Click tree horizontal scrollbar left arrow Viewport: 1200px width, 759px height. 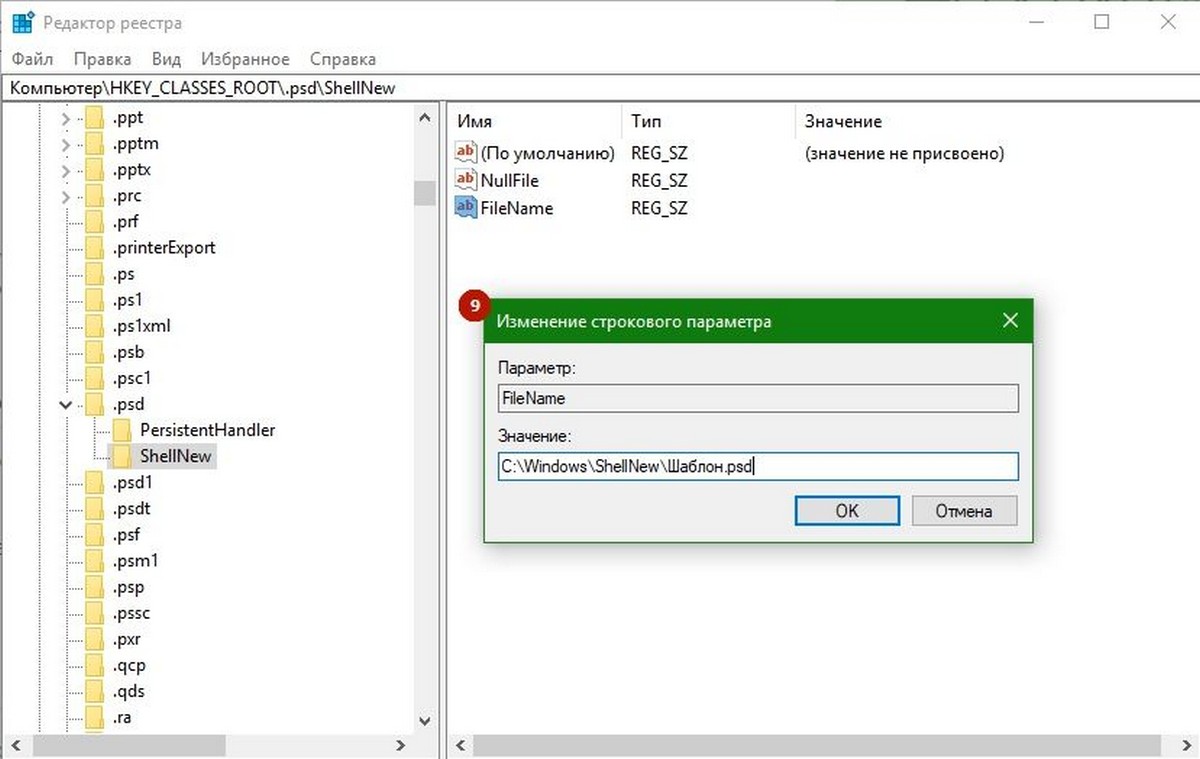[15, 745]
